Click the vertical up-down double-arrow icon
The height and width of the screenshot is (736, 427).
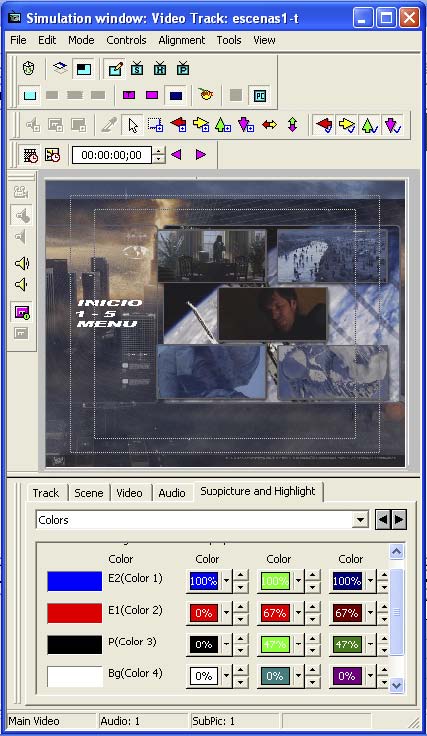292,125
